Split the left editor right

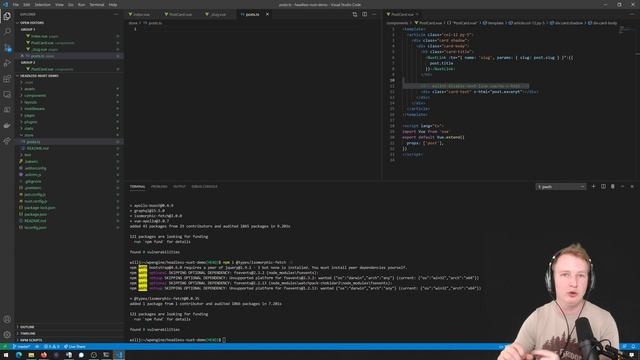point(364,14)
